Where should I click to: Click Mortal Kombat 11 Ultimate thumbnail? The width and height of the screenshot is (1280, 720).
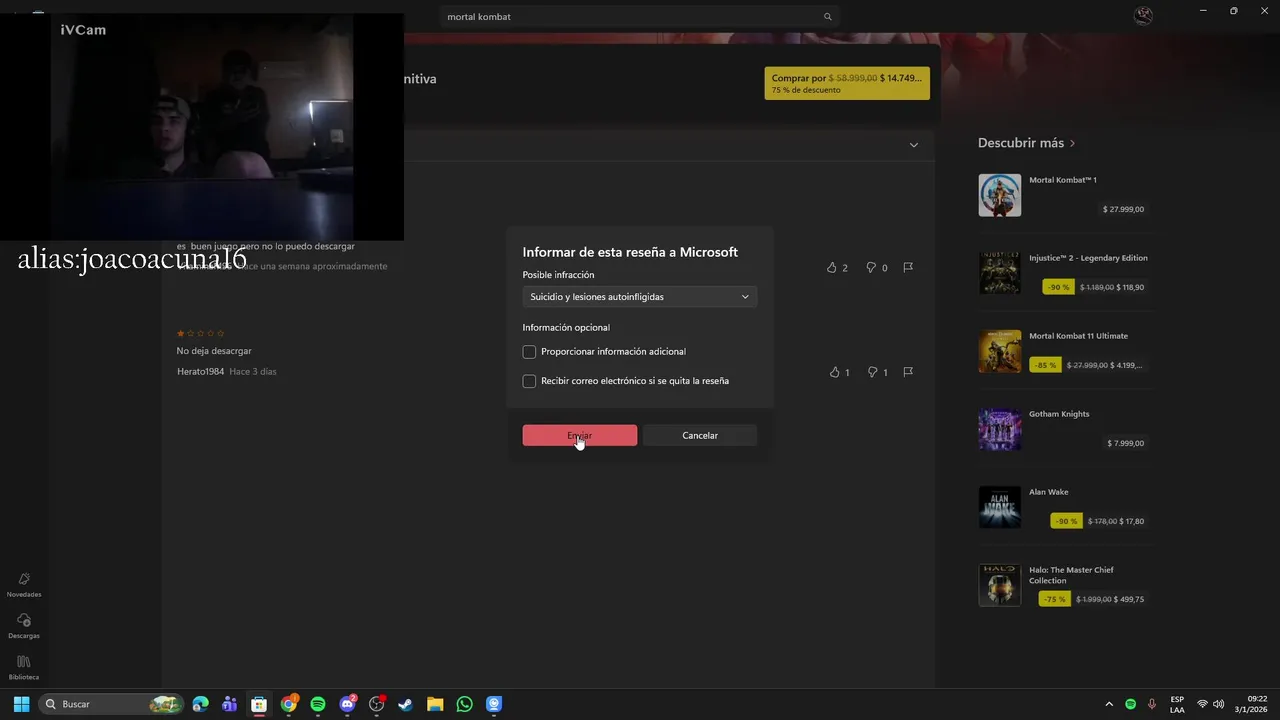(999, 351)
